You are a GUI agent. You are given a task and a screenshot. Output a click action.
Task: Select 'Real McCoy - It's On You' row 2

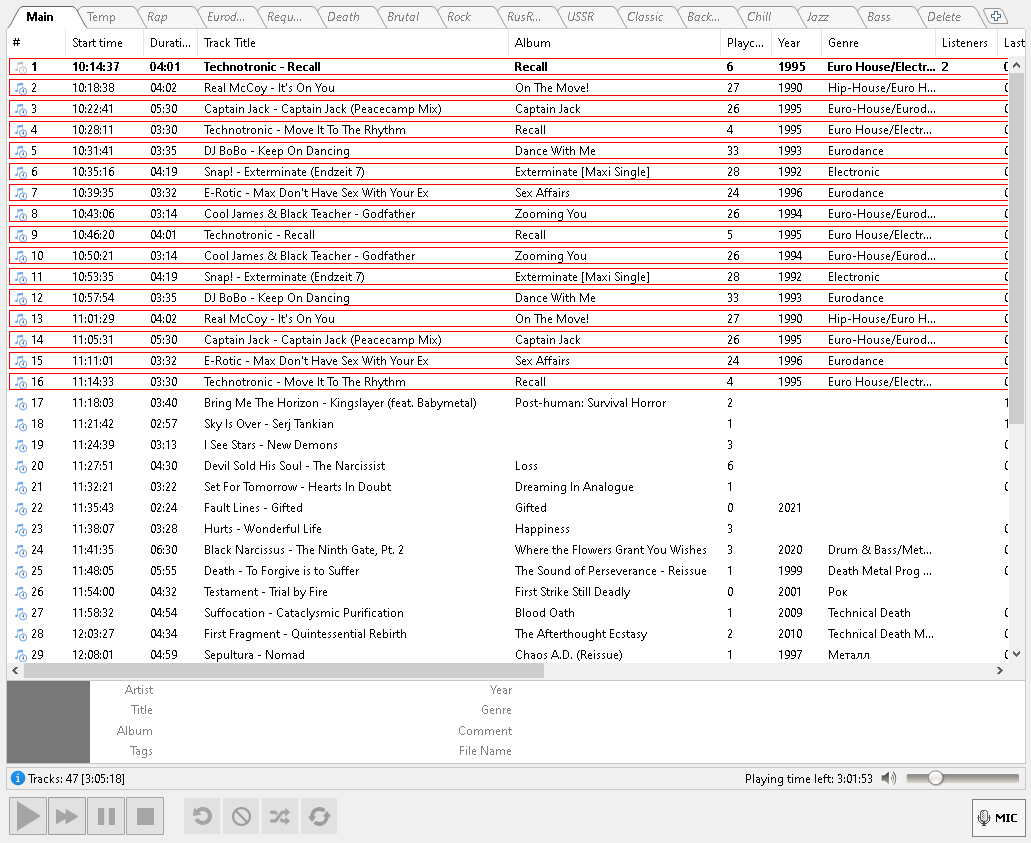[508, 88]
